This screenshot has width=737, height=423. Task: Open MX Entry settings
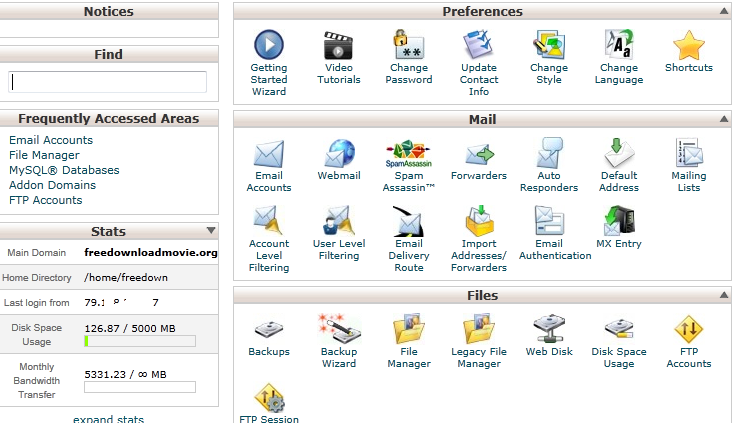coord(619,221)
